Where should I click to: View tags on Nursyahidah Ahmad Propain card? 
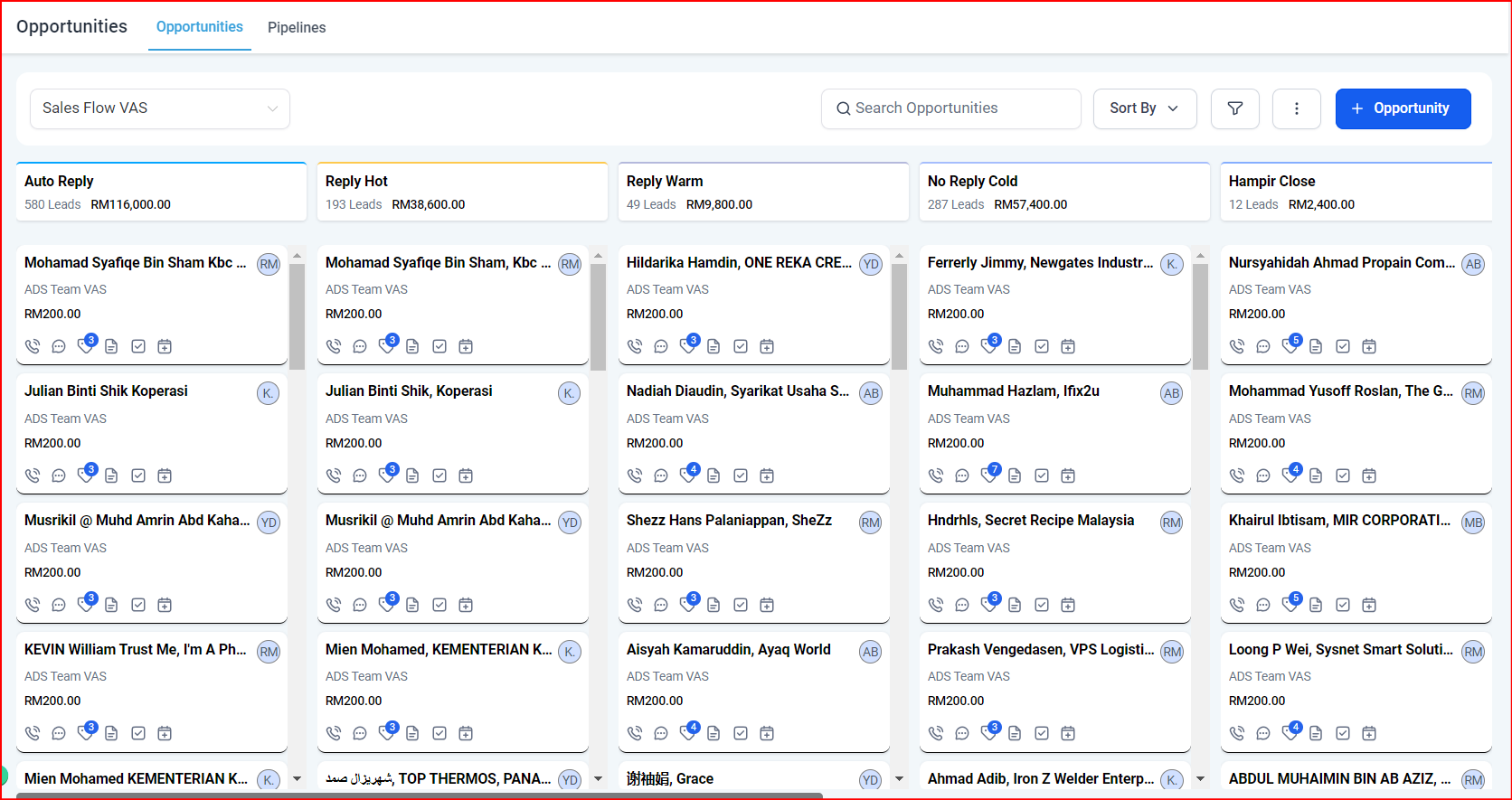point(1290,344)
